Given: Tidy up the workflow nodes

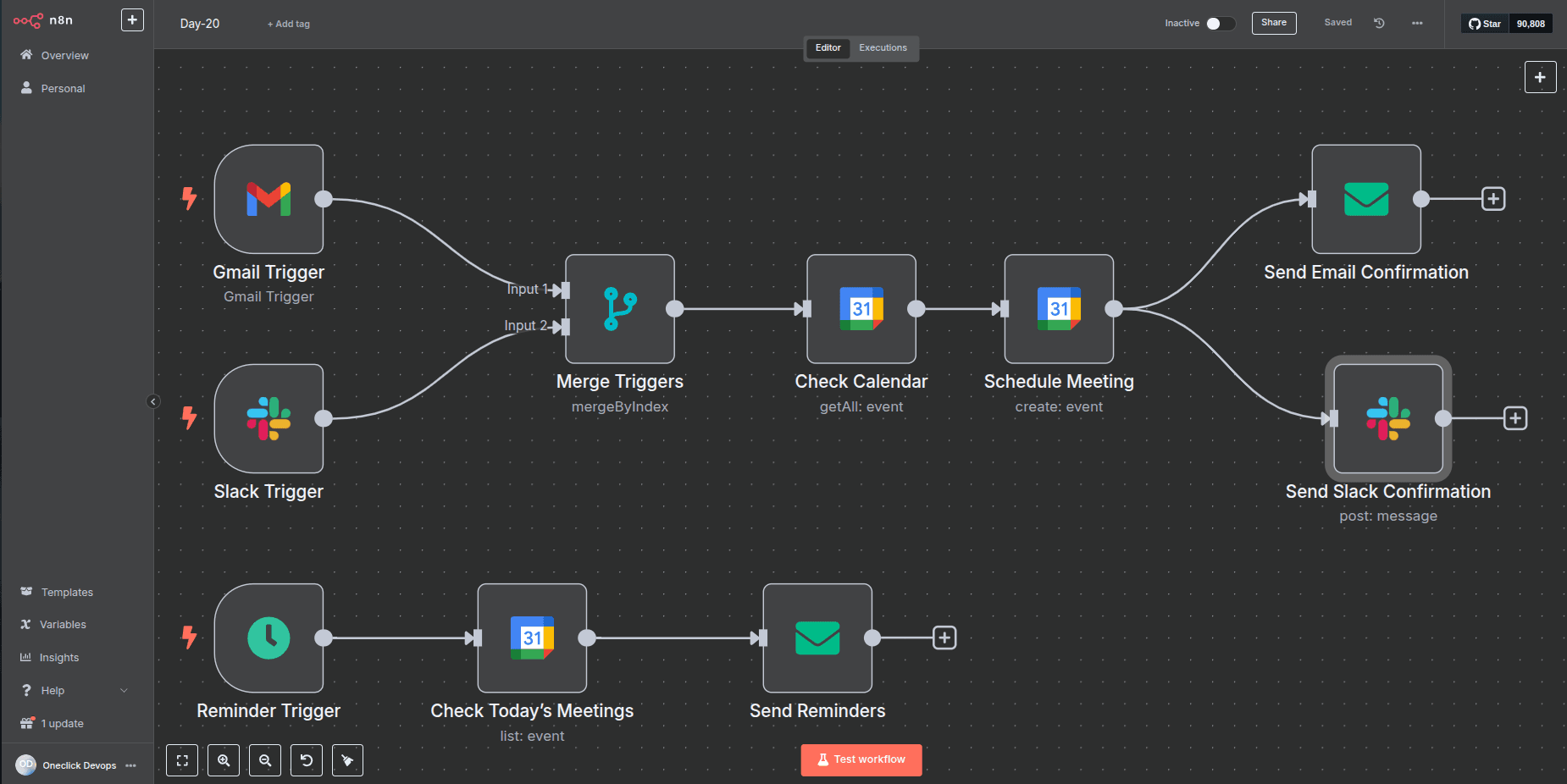Looking at the screenshot, I should coord(347,760).
